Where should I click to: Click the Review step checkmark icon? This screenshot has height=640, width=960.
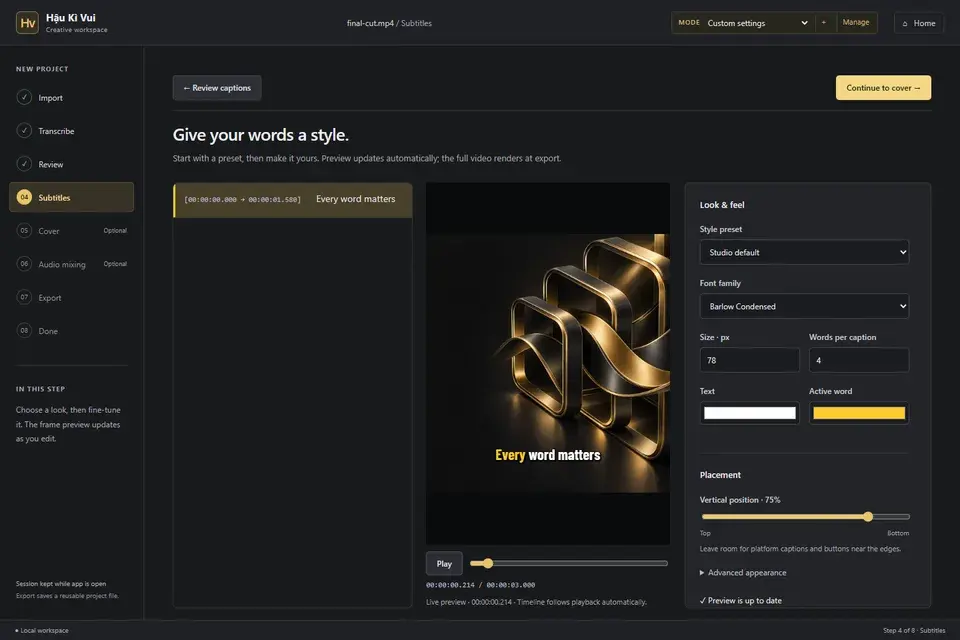coord(24,164)
